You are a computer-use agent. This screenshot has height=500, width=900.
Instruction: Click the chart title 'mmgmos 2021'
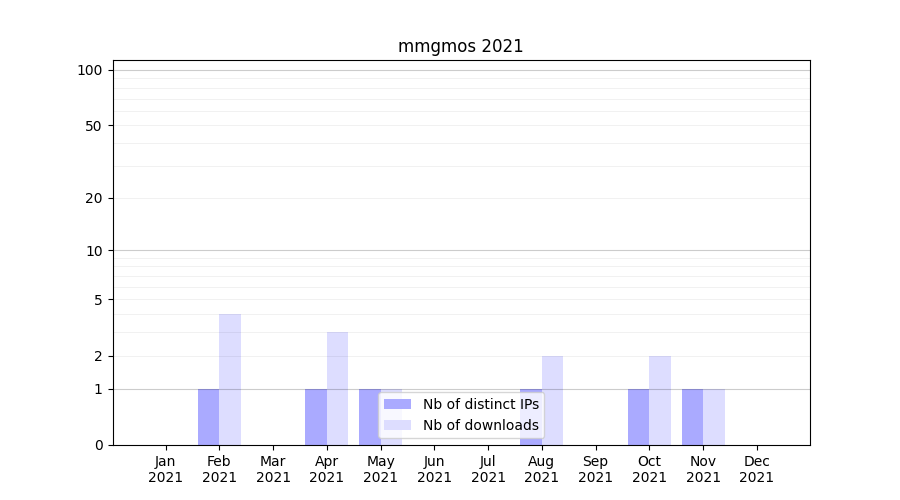point(460,46)
